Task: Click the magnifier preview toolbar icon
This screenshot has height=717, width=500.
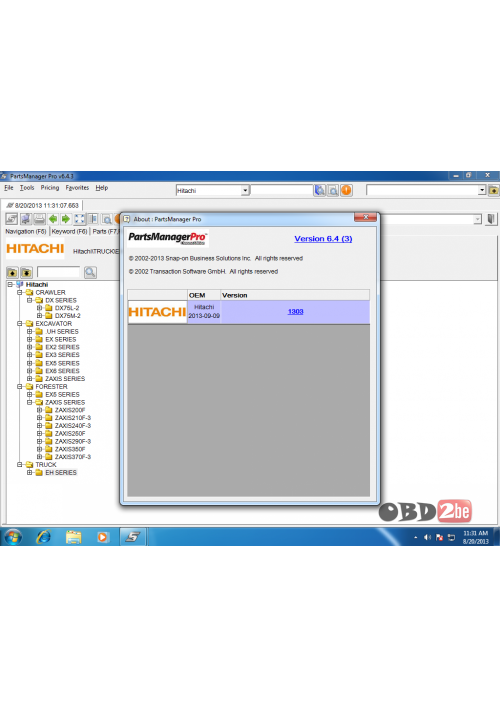Action: (x=107, y=219)
